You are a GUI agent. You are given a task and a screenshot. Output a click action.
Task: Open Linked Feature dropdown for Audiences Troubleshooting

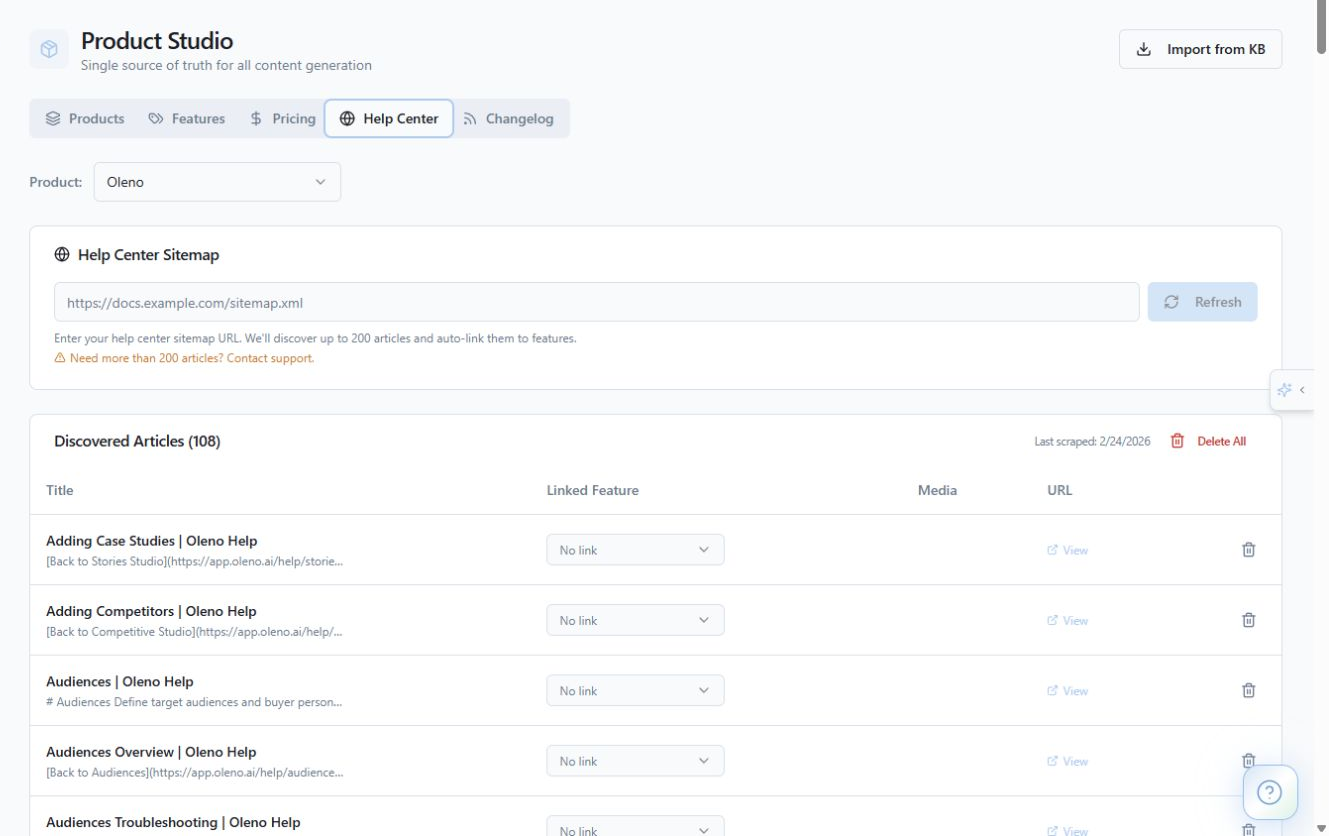tap(635, 828)
